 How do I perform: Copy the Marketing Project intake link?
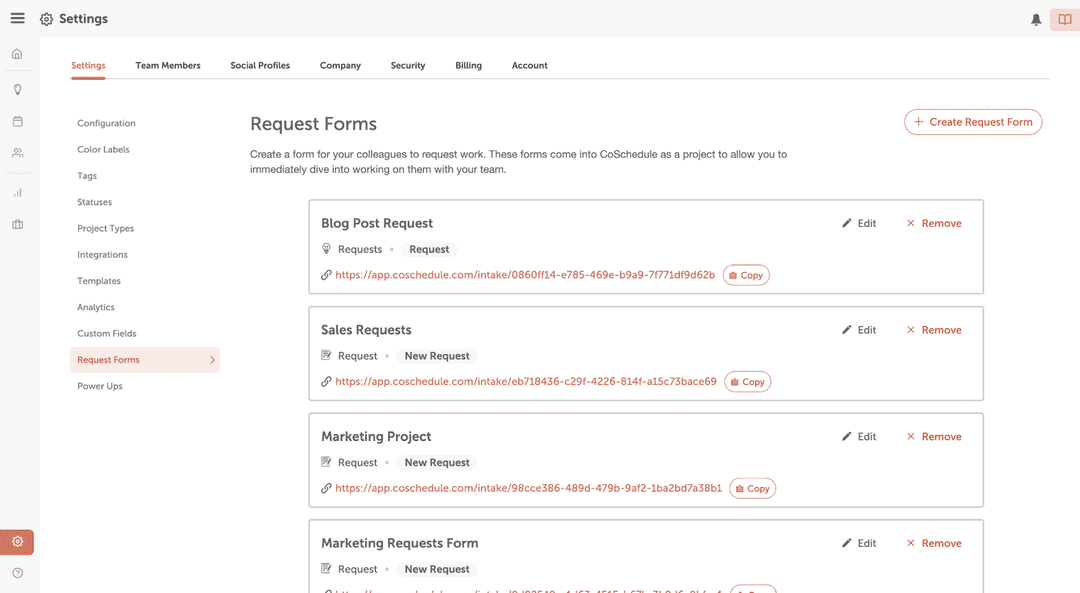tap(752, 488)
